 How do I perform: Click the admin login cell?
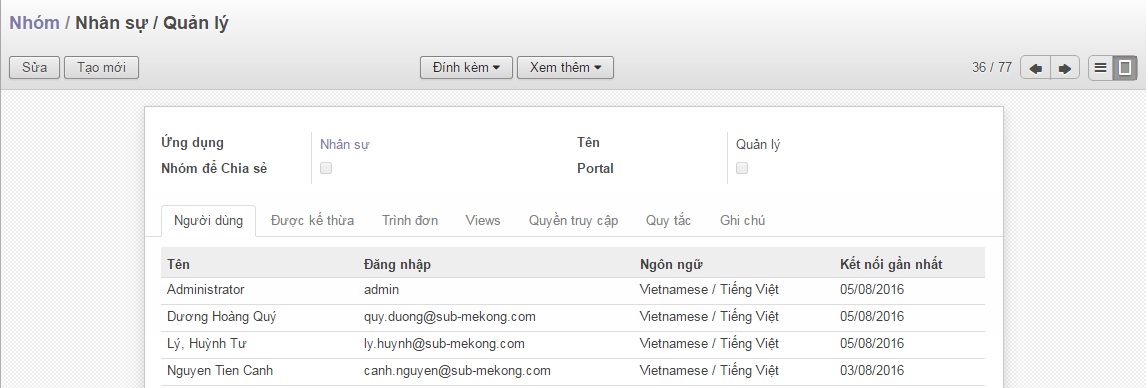click(381, 290)
